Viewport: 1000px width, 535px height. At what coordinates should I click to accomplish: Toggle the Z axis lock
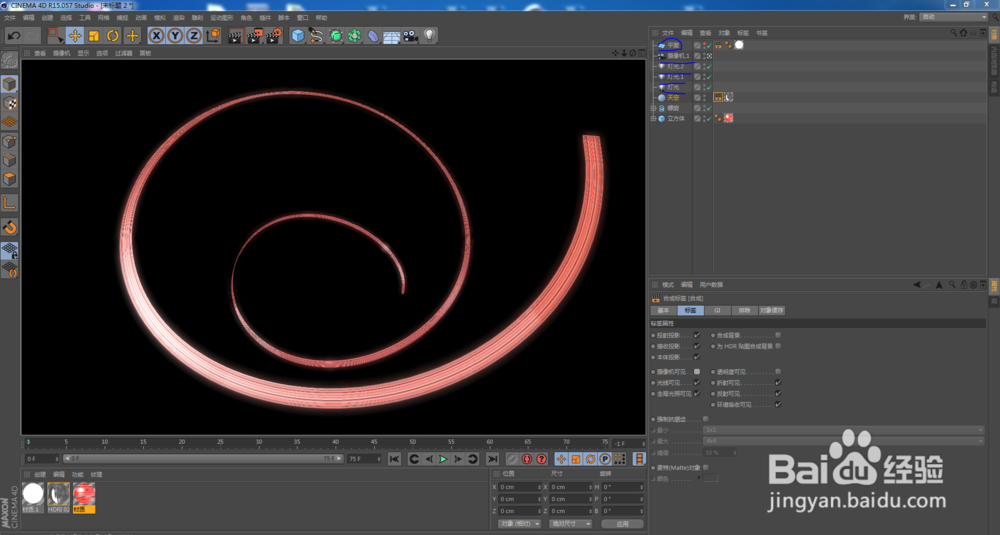click(x=194, y=36)
